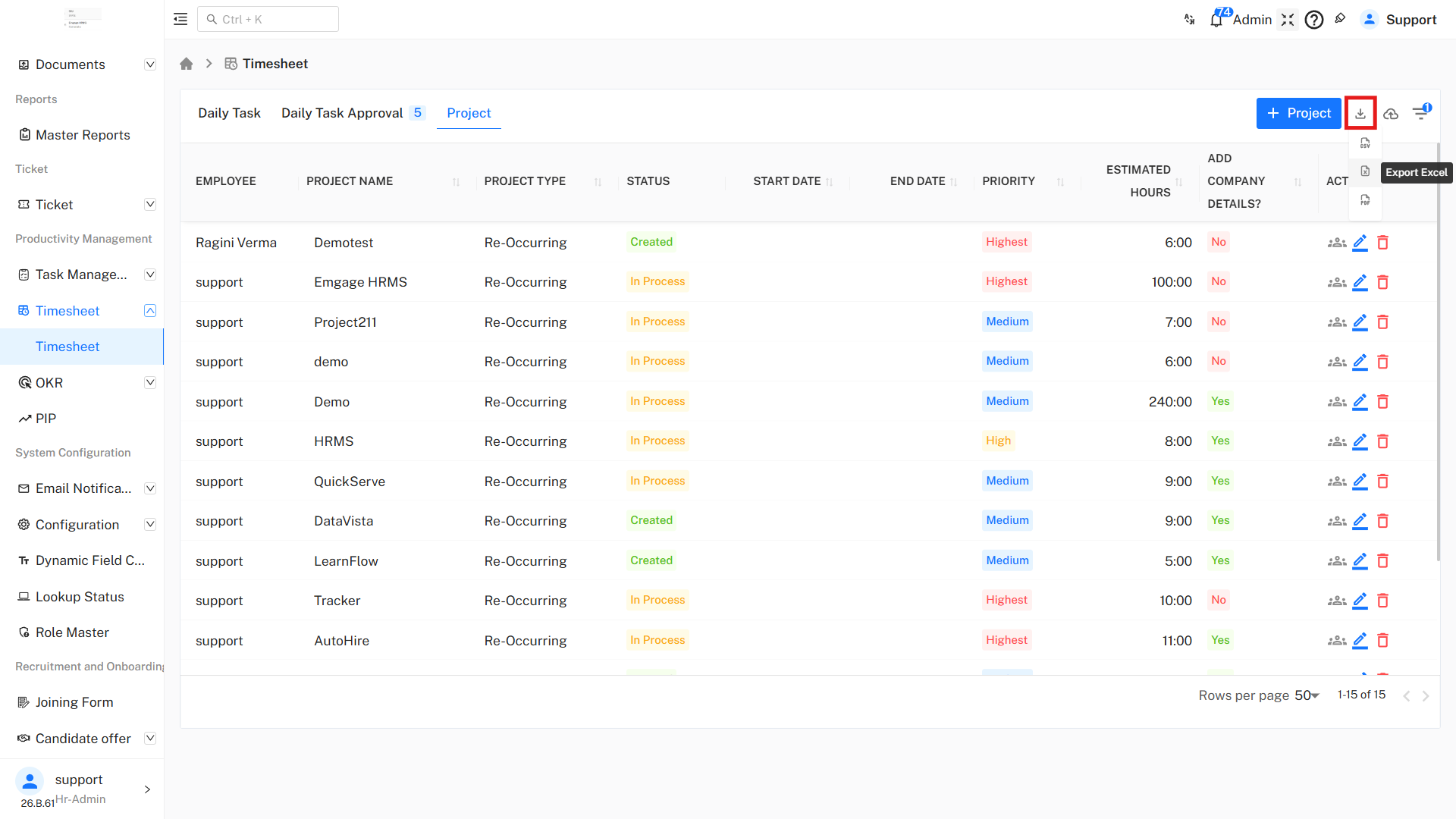Edit the Demotest project row

tap(1360, 243)
